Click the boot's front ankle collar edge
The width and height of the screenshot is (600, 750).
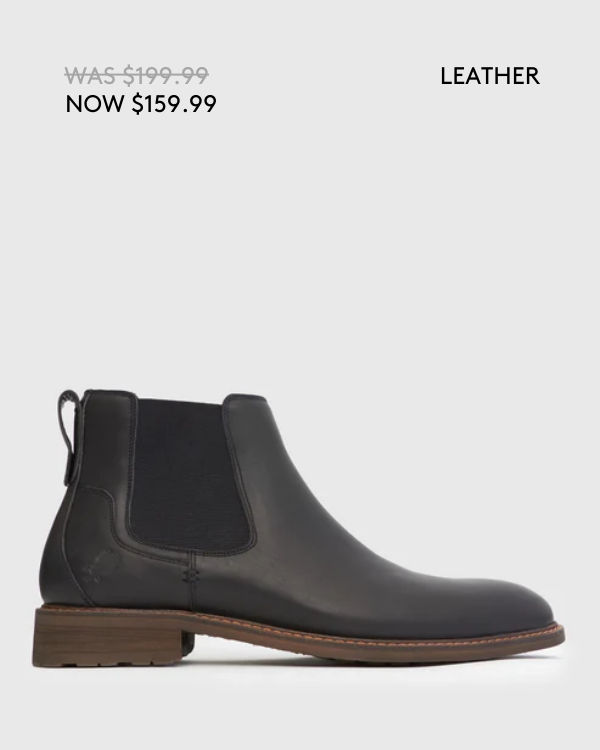[x=244, y=398]
